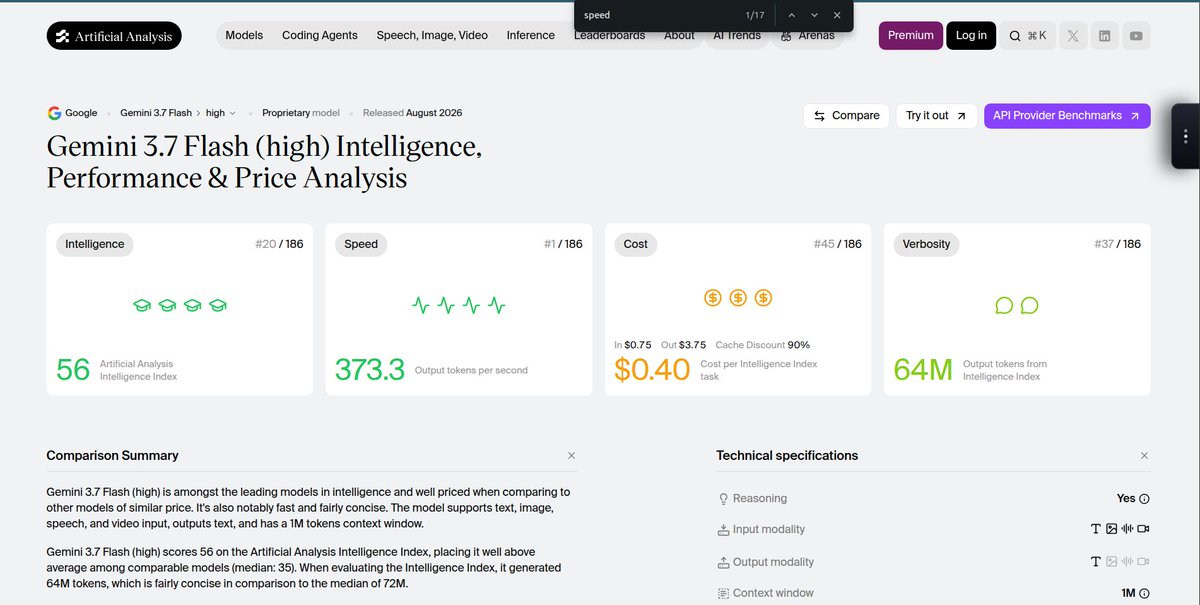
Task: Click the Premium button
Action: (911, 36)
